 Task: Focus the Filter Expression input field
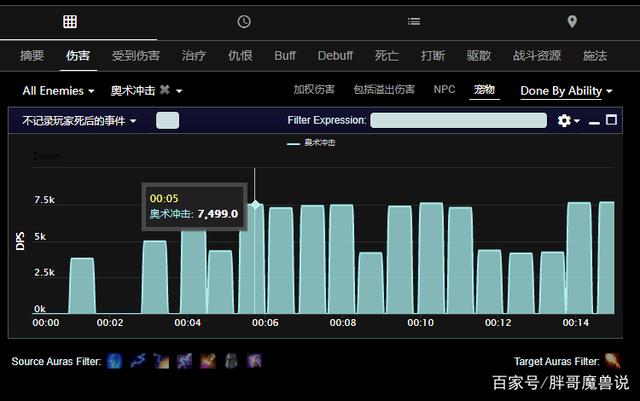click(x=458, y=120)
